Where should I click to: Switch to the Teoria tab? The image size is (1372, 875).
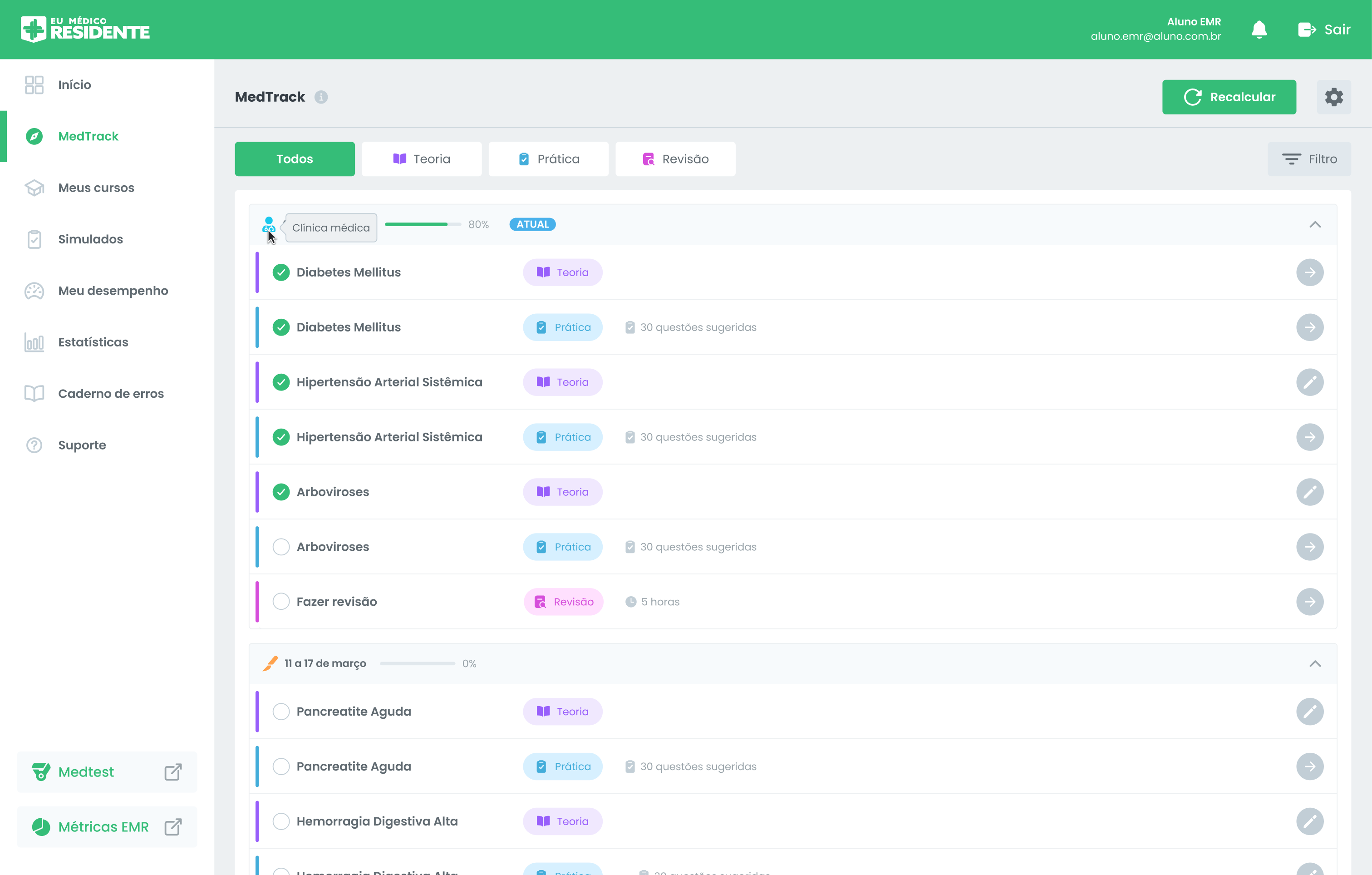click(x=422, y=158)
